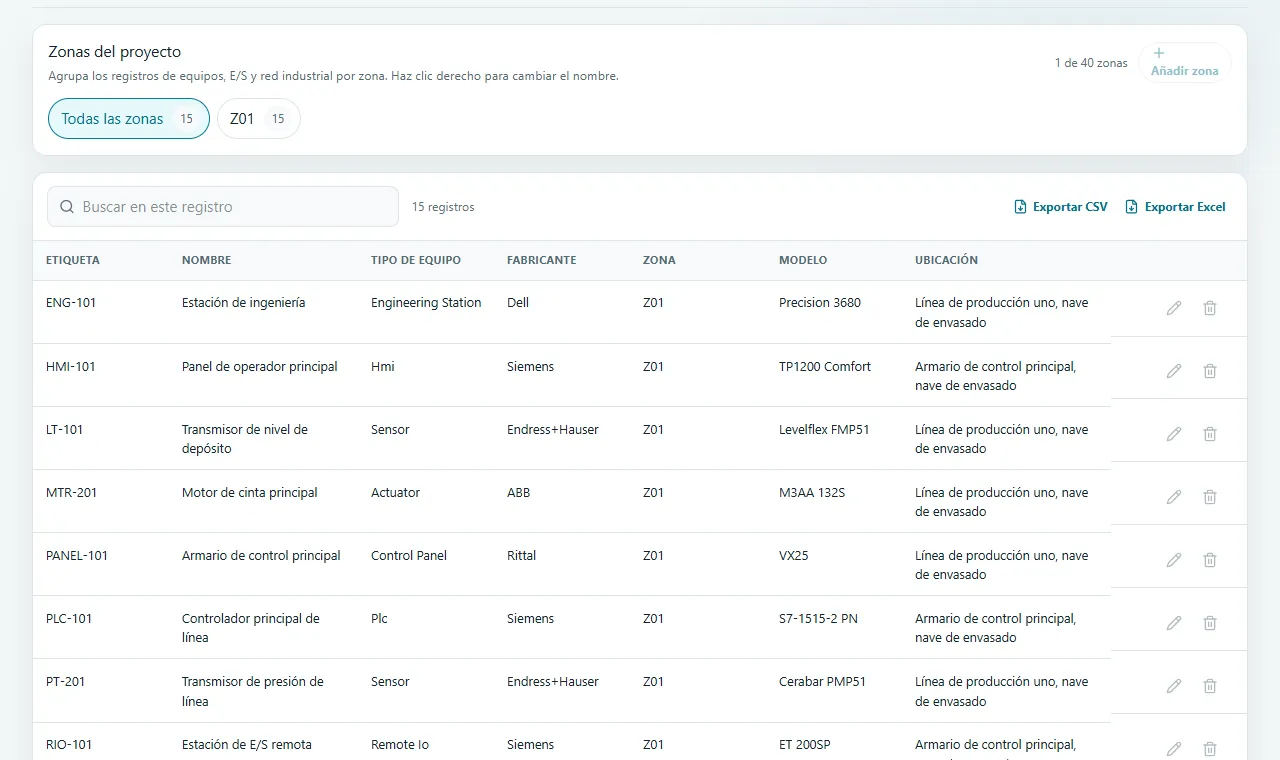The height and width of the screenshot is (760, 1280).
Task: Select the ENG-101 tag cell
Action: pos(71,303)
